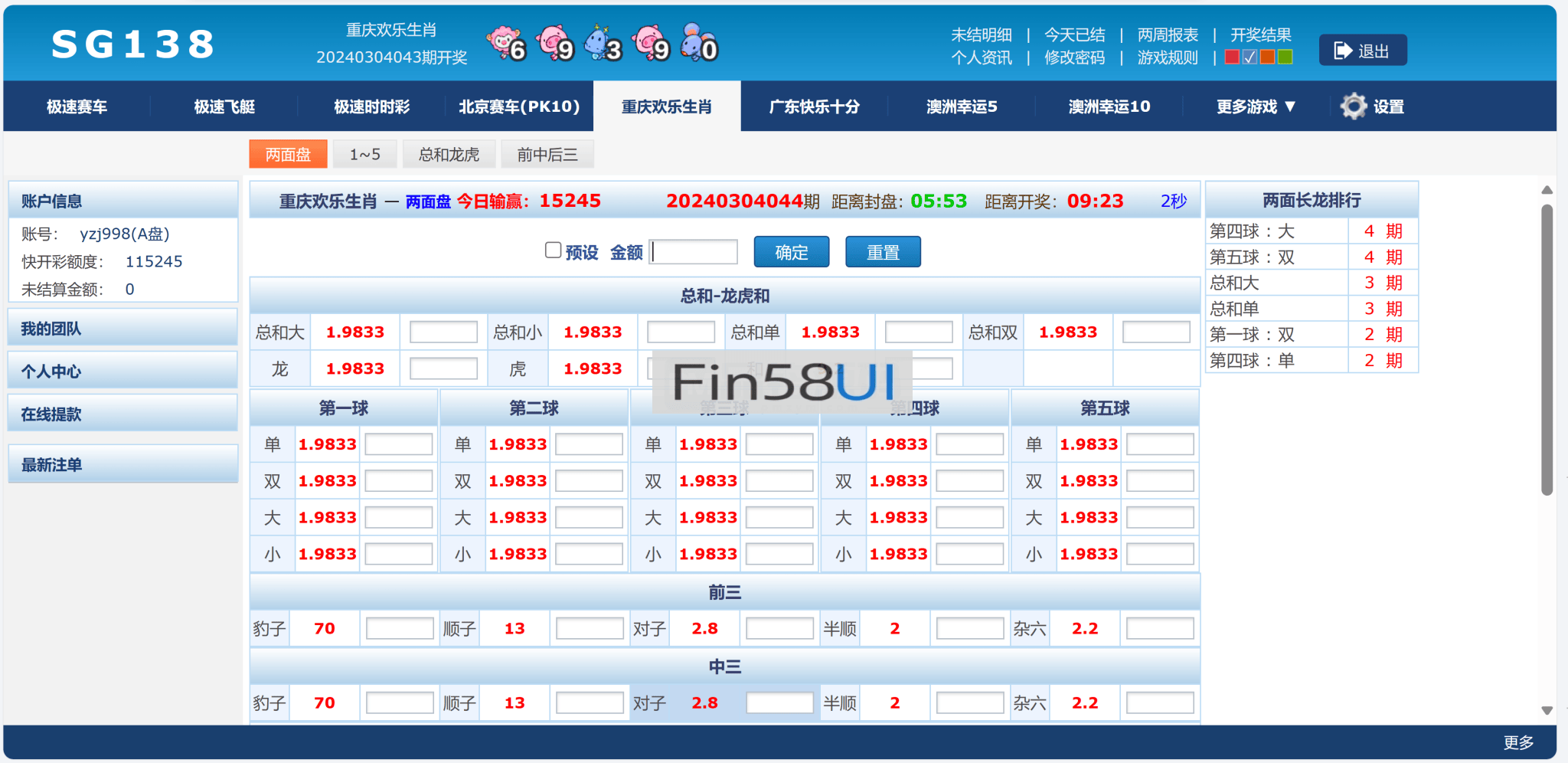This screenshot has width=1568, height=763.
Task: Choose the red theme color swatch
Action: [1232, 57]
